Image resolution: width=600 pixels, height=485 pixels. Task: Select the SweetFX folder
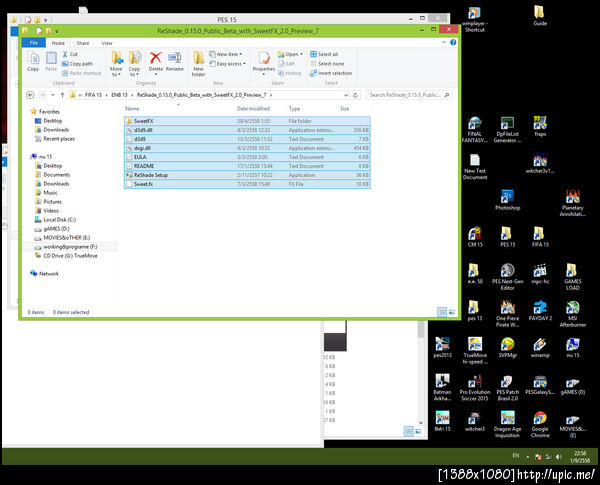tap(247, 121)
